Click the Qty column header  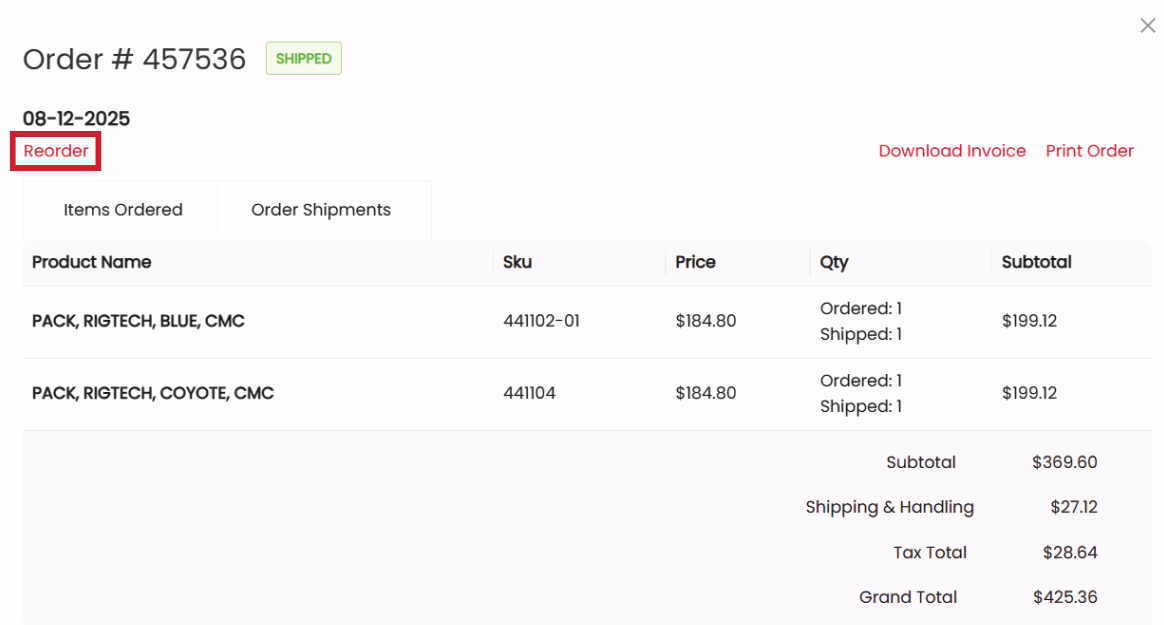tap(834, 262)
